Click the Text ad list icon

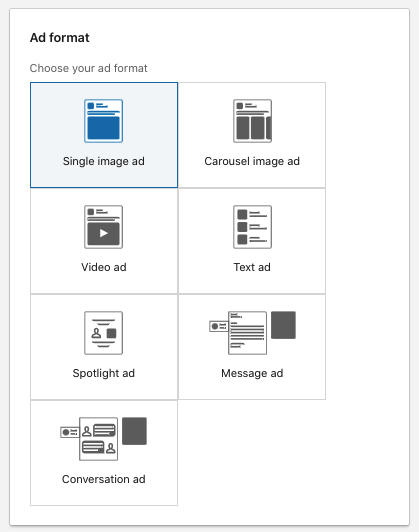pos(252,227)
